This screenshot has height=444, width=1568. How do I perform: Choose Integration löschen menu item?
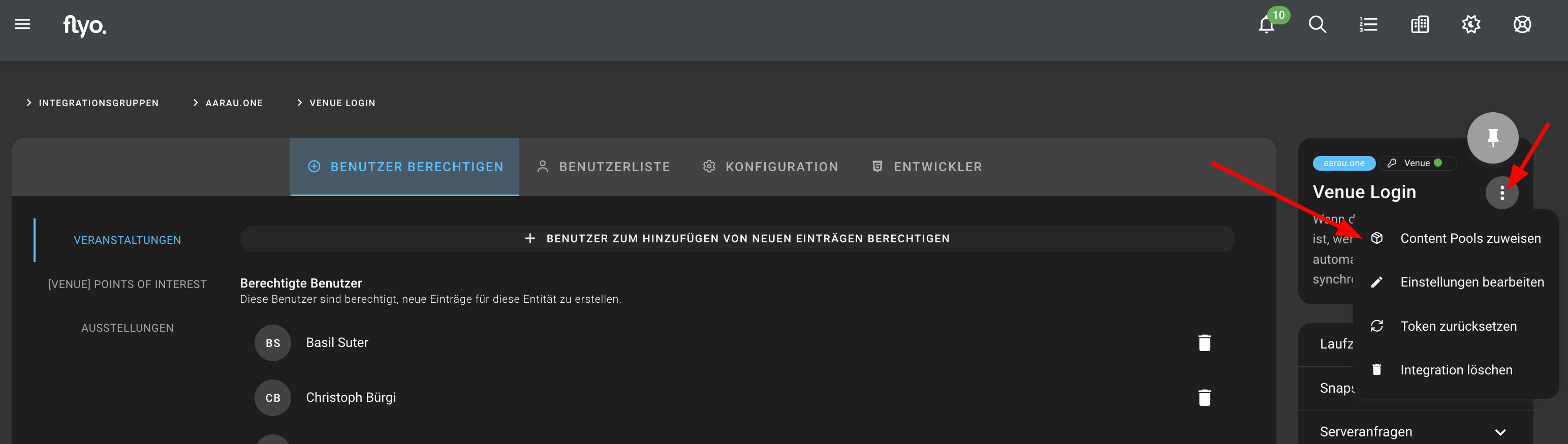(x=1455, y=370)
